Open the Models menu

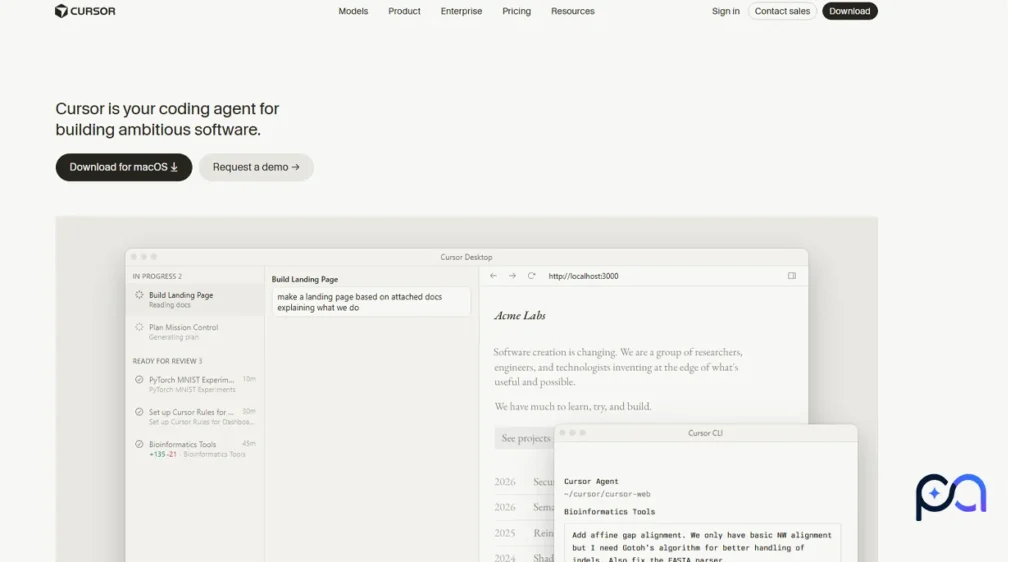click(x=353, y=11)
